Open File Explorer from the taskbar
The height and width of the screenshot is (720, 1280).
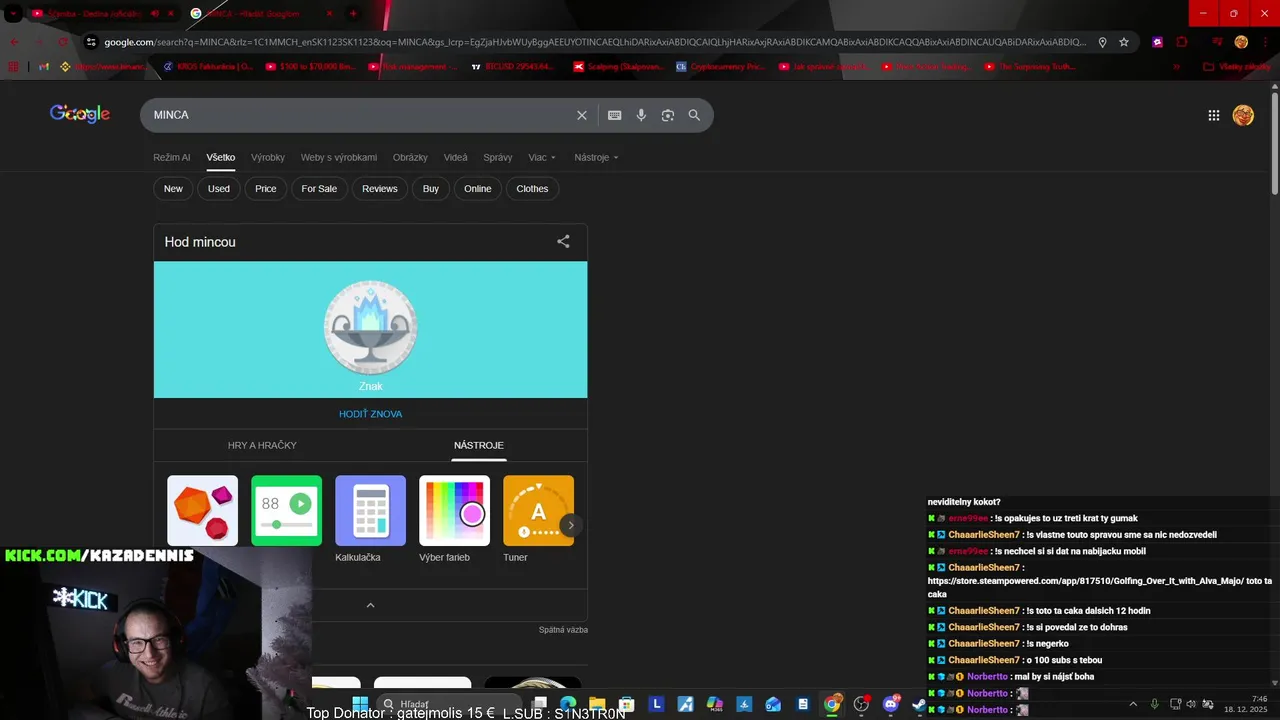pyautogui.click(x=597, y=704)
